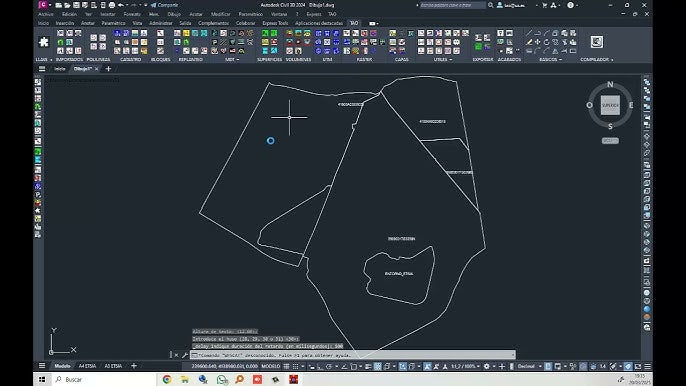Open the coordinate system menu below ViewCube

point(610,141)
